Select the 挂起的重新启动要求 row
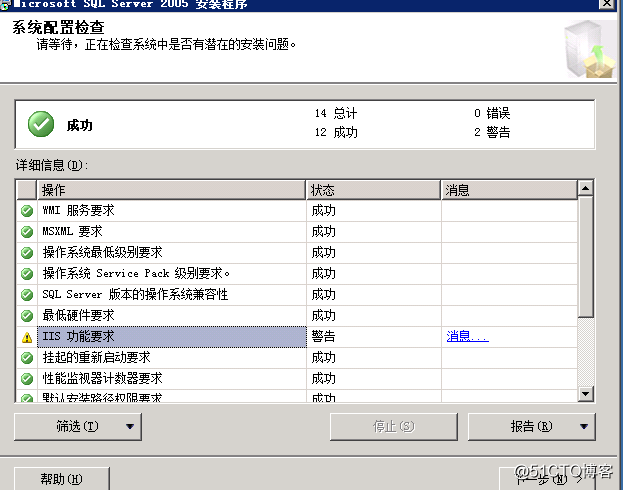This screenshot has height=490, width=623. point(297,358)
